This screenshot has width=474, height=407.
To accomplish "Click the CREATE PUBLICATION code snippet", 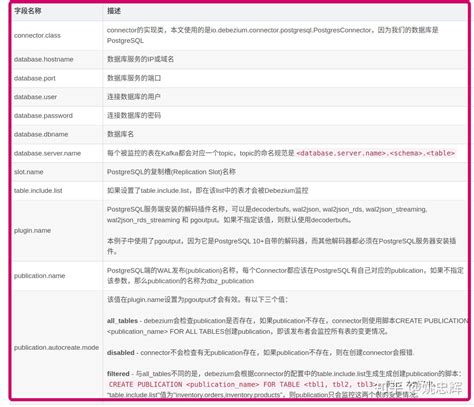I will coord(242,384).
